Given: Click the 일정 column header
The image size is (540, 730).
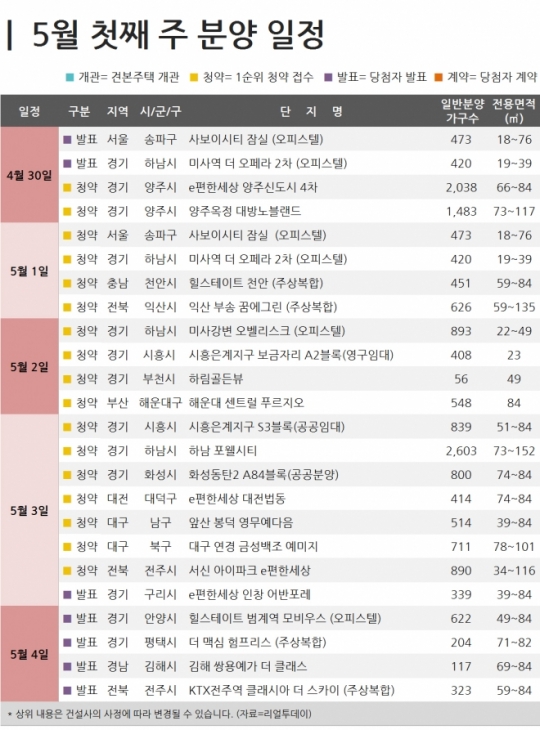Looking at the screenshot, I should point(29,111).
